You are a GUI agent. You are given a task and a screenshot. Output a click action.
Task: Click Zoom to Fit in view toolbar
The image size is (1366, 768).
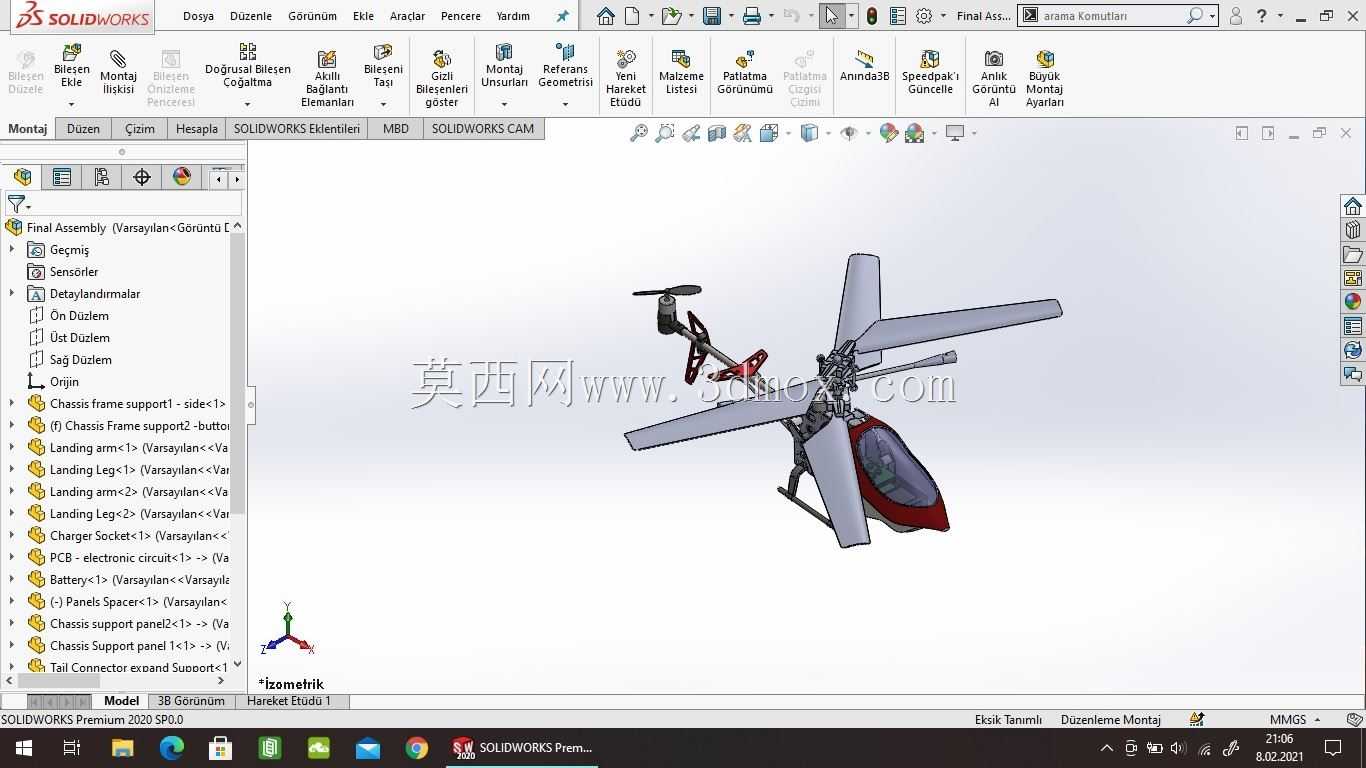638,133
